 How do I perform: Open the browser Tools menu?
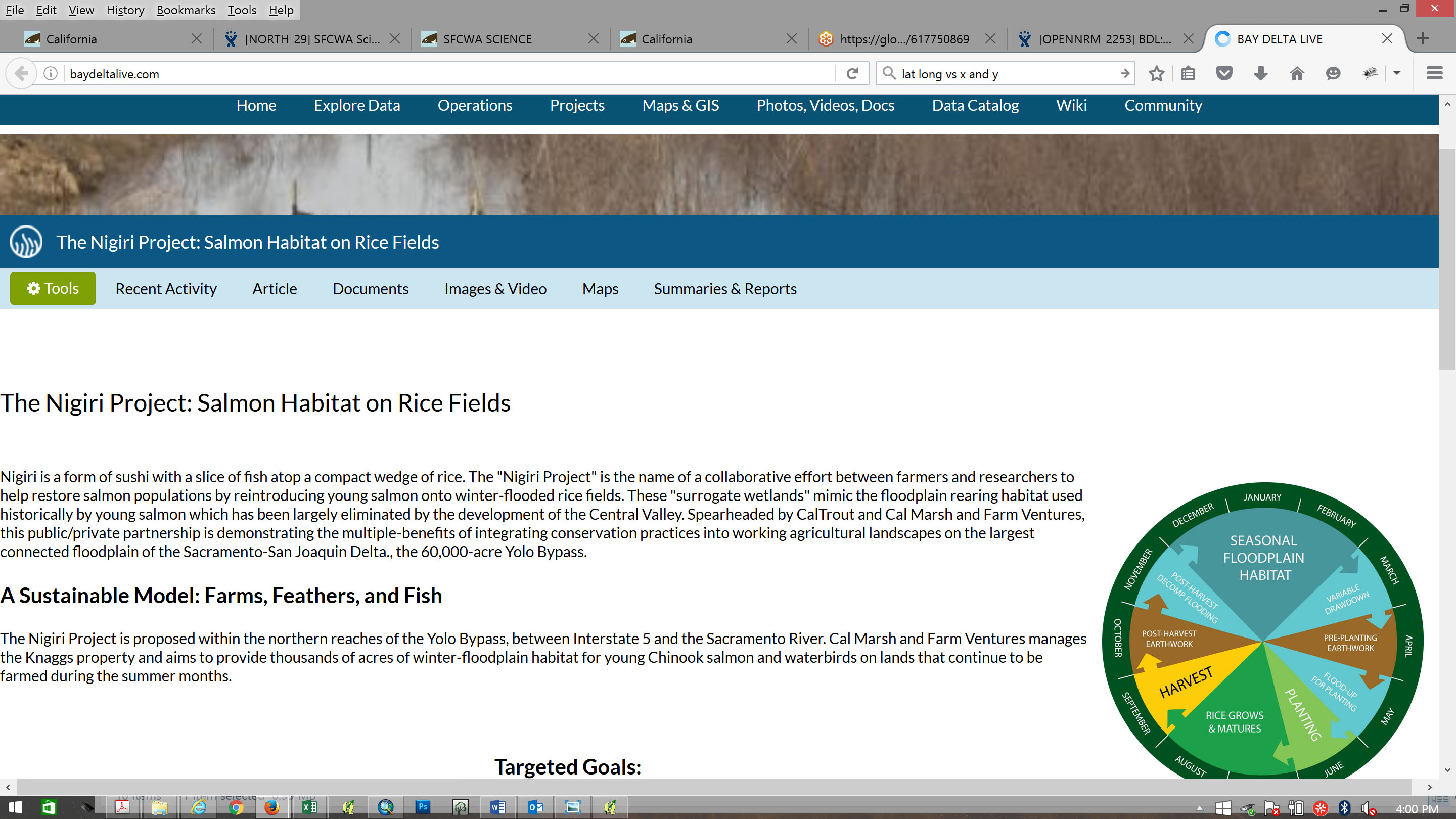coord(242,10)
